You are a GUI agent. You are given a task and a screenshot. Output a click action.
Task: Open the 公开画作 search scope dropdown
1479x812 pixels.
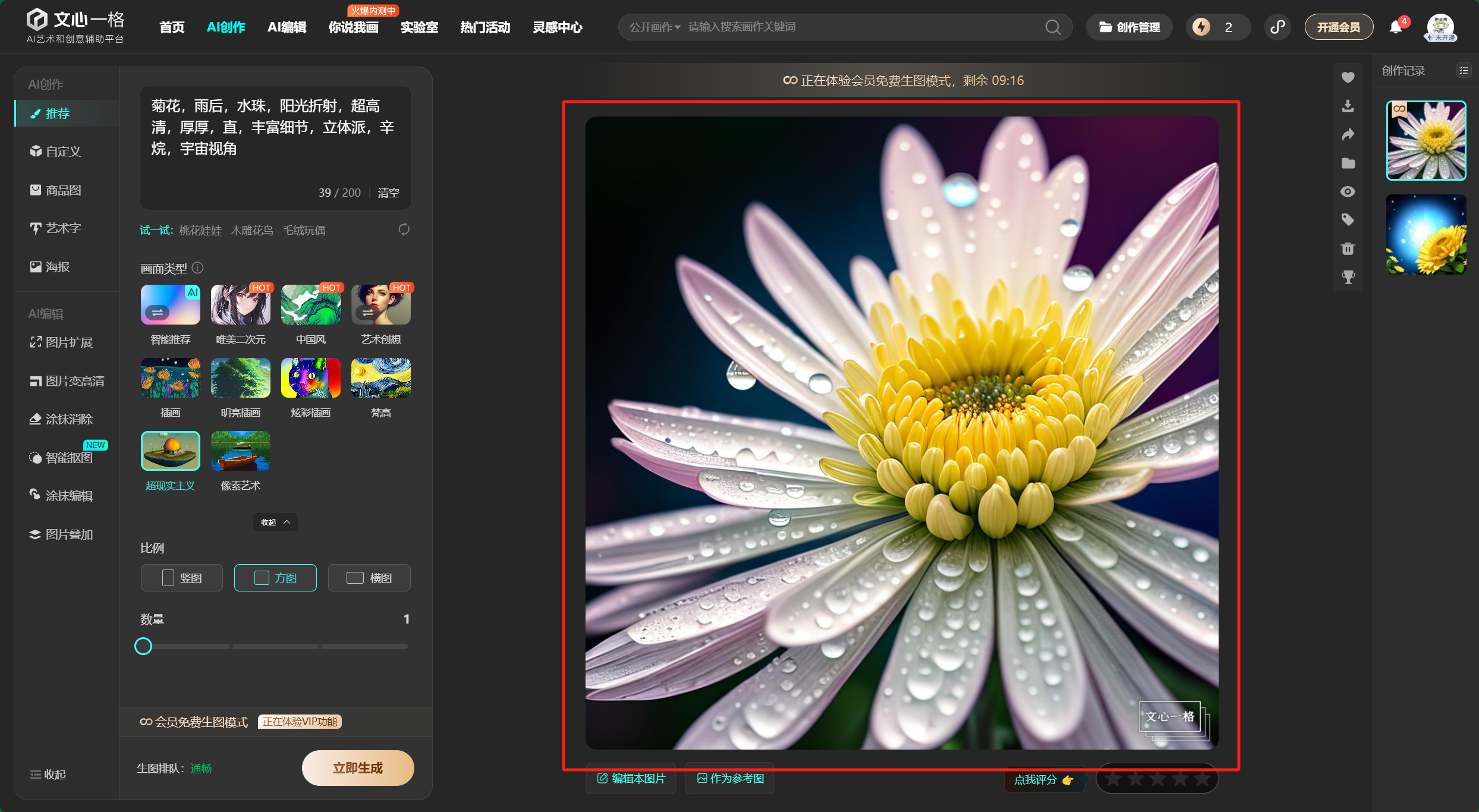click(654, 27)
